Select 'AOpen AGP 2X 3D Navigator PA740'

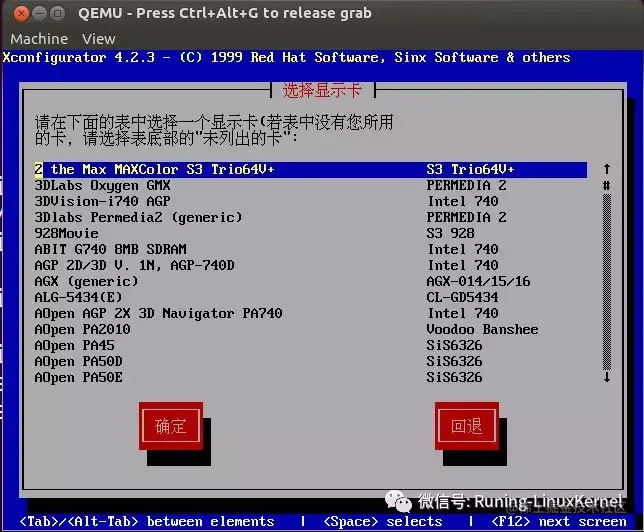[159, 313]
